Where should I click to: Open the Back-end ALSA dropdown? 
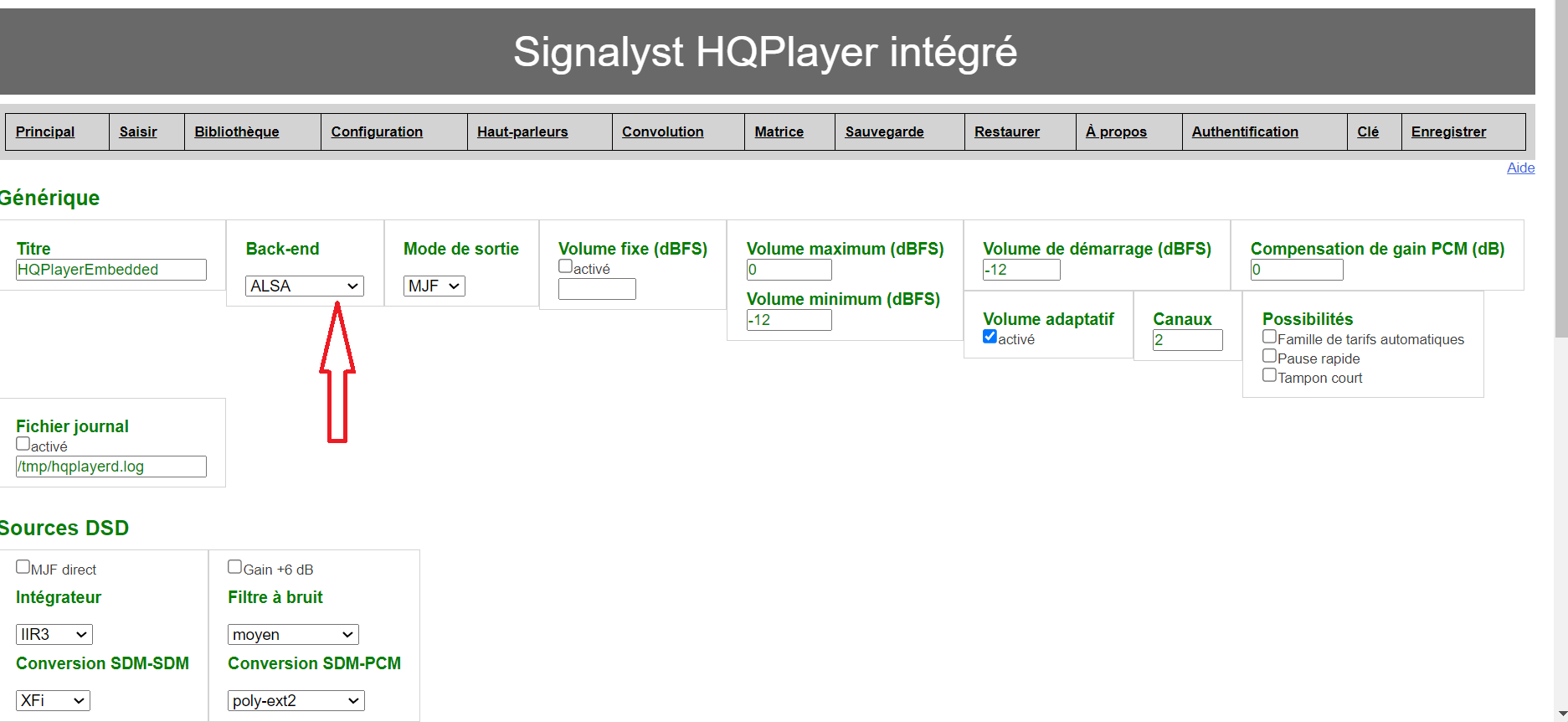(305, 286)
